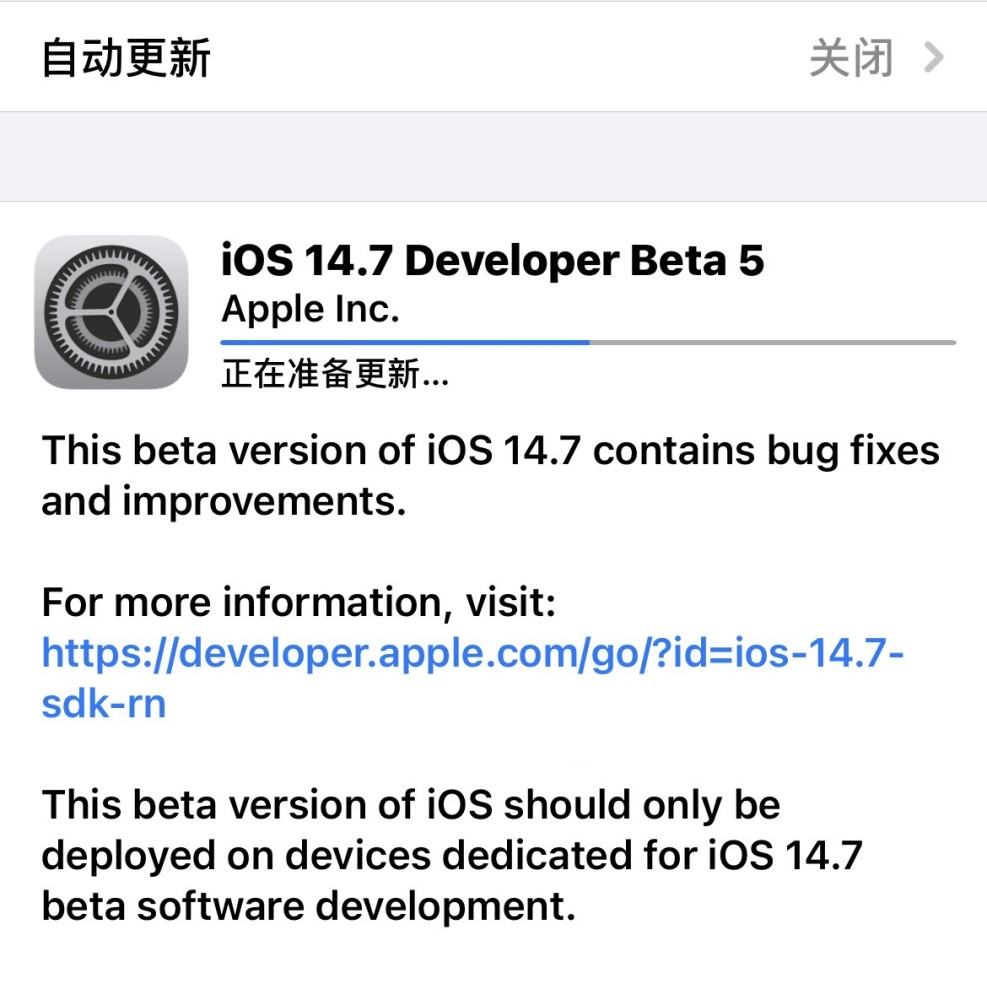Click the gray separator area below 自动更新
Screen dimensions: 987x1000
click(x=494, y=157)
